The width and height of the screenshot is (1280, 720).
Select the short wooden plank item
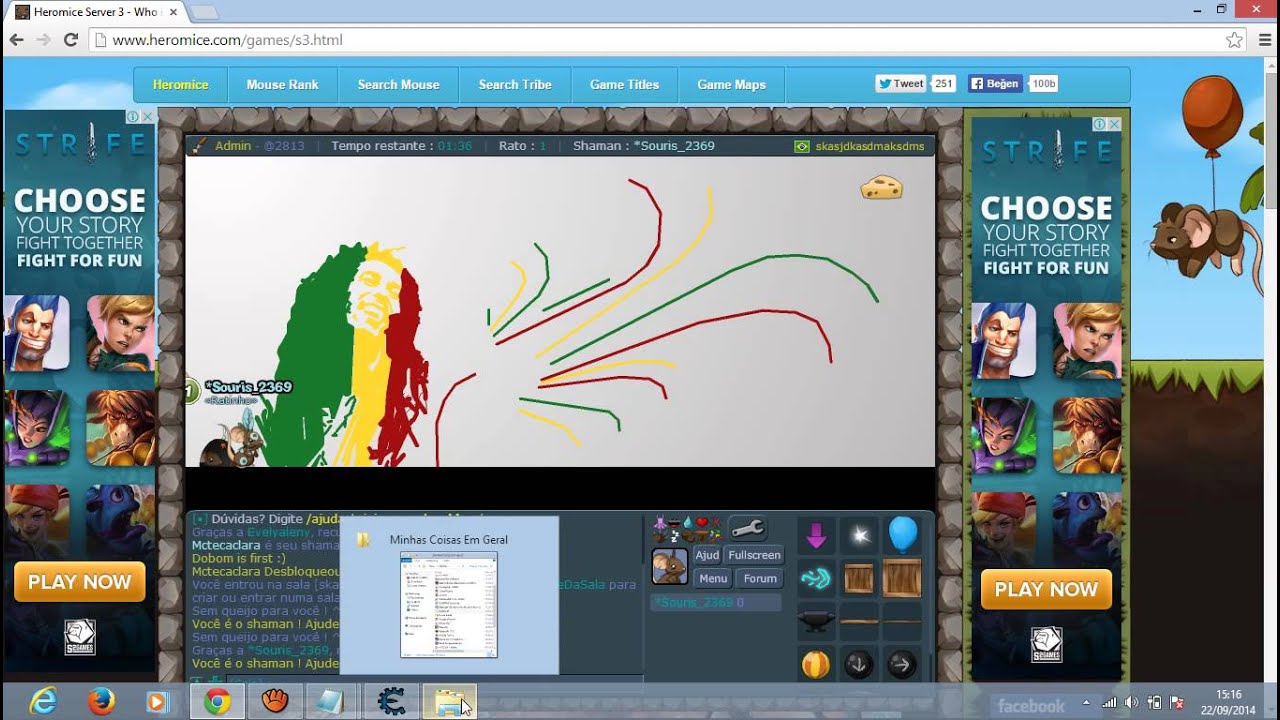[x=859, y=621]
